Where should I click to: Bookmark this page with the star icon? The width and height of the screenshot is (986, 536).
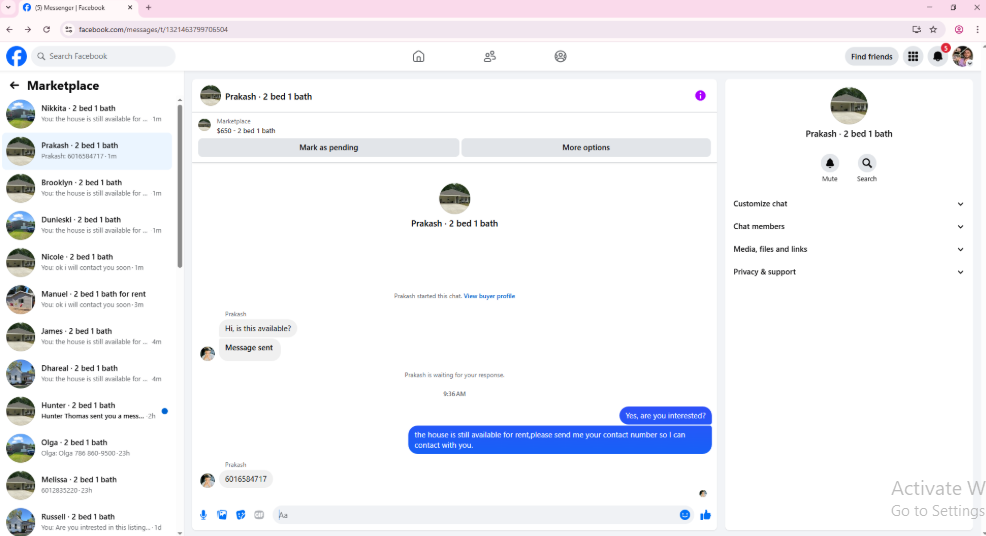tap(933, 29)
